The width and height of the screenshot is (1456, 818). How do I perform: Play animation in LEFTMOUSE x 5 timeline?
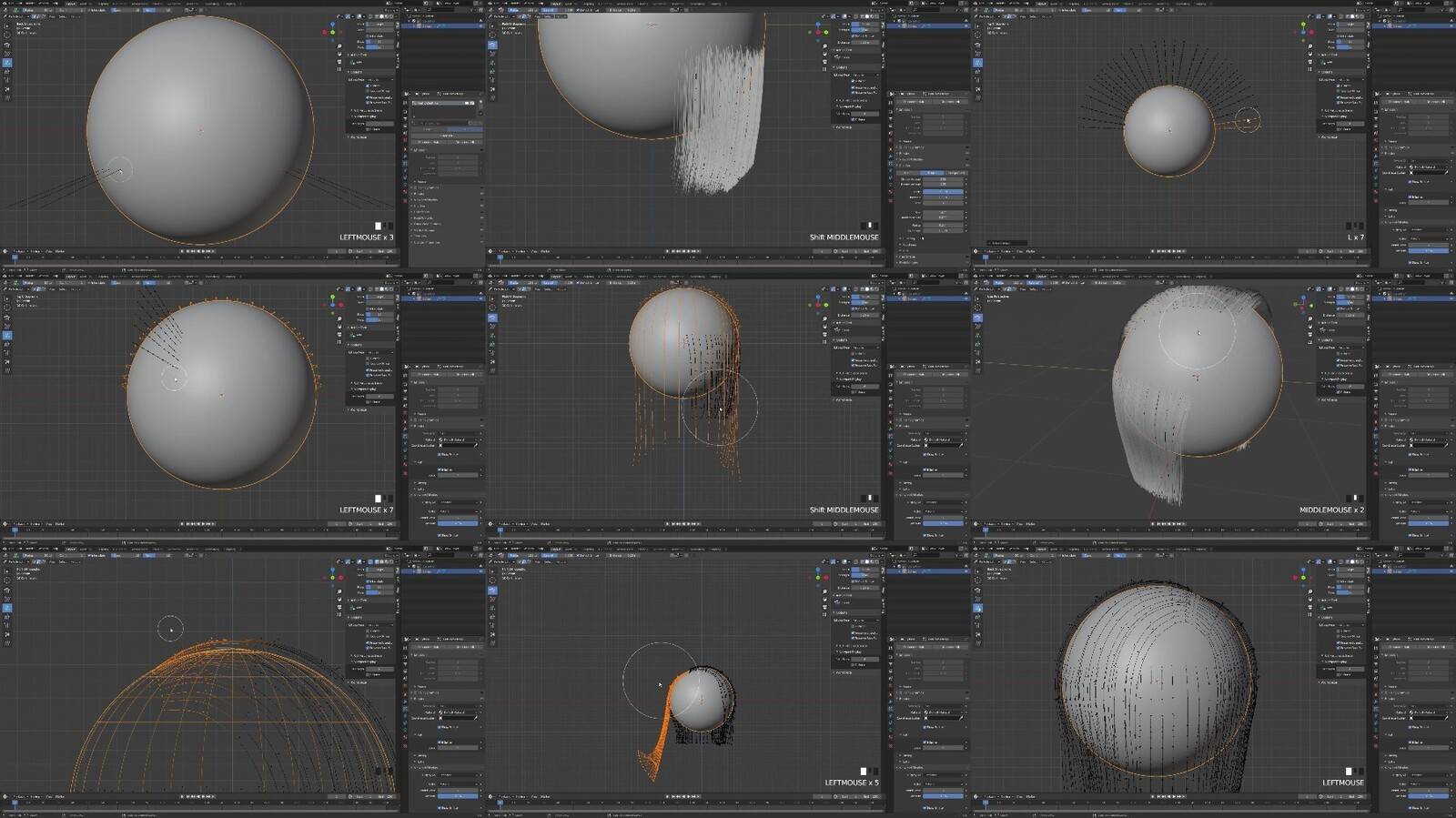[x=688, y=797]
